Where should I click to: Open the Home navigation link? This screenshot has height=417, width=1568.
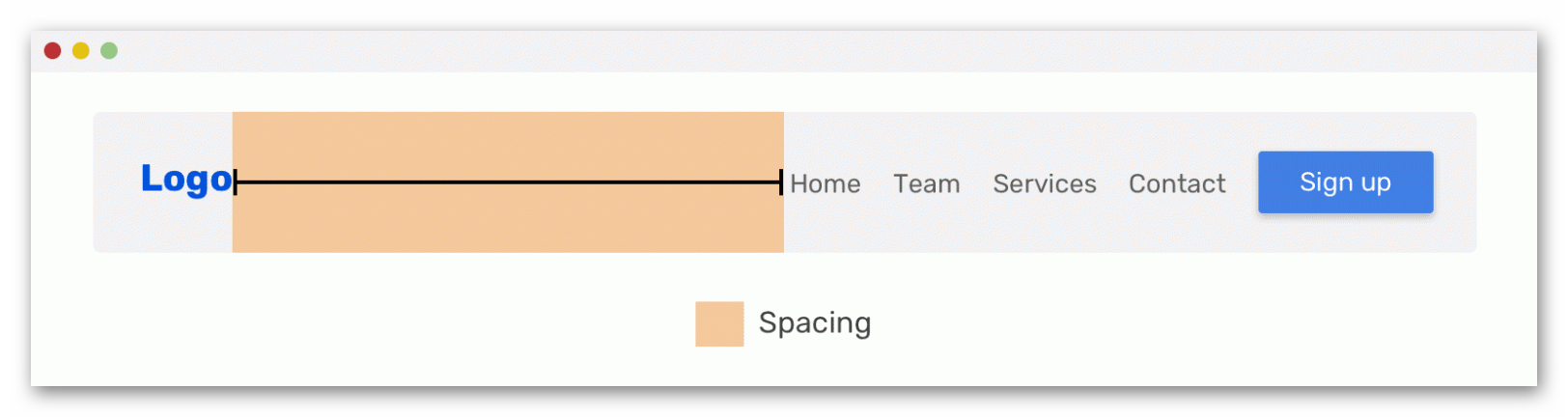825,183
